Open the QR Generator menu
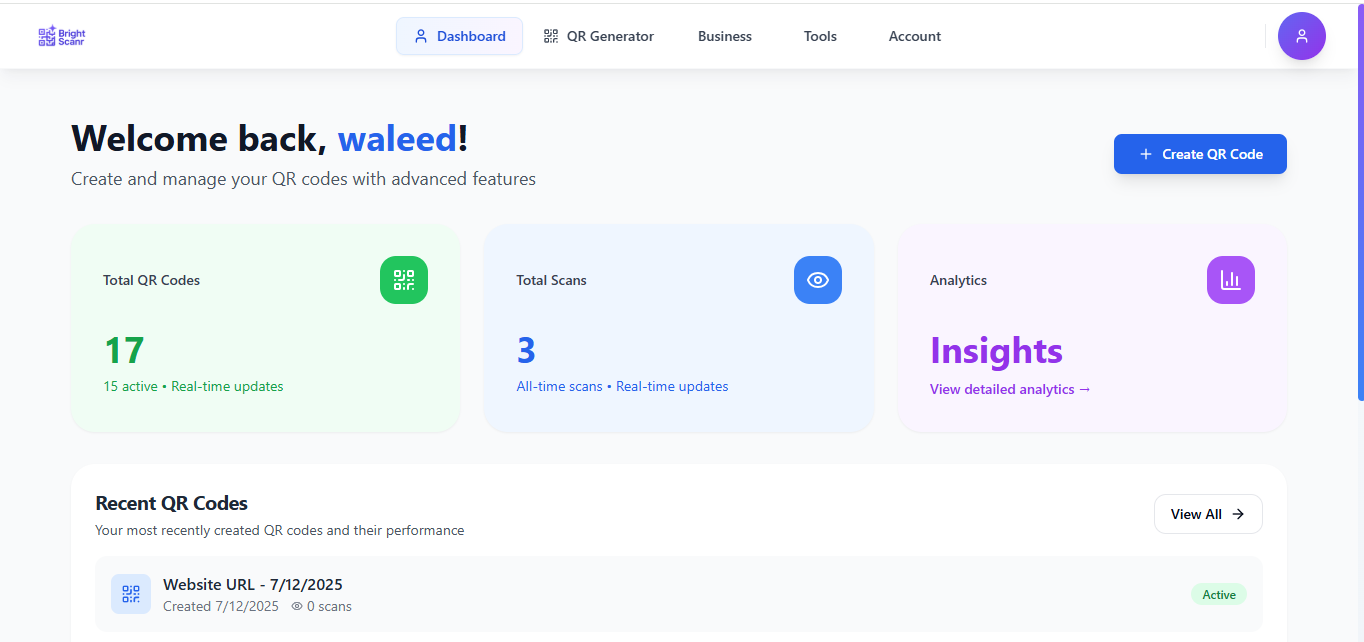Screen dimensions: 1364x642 pos(599,36)
